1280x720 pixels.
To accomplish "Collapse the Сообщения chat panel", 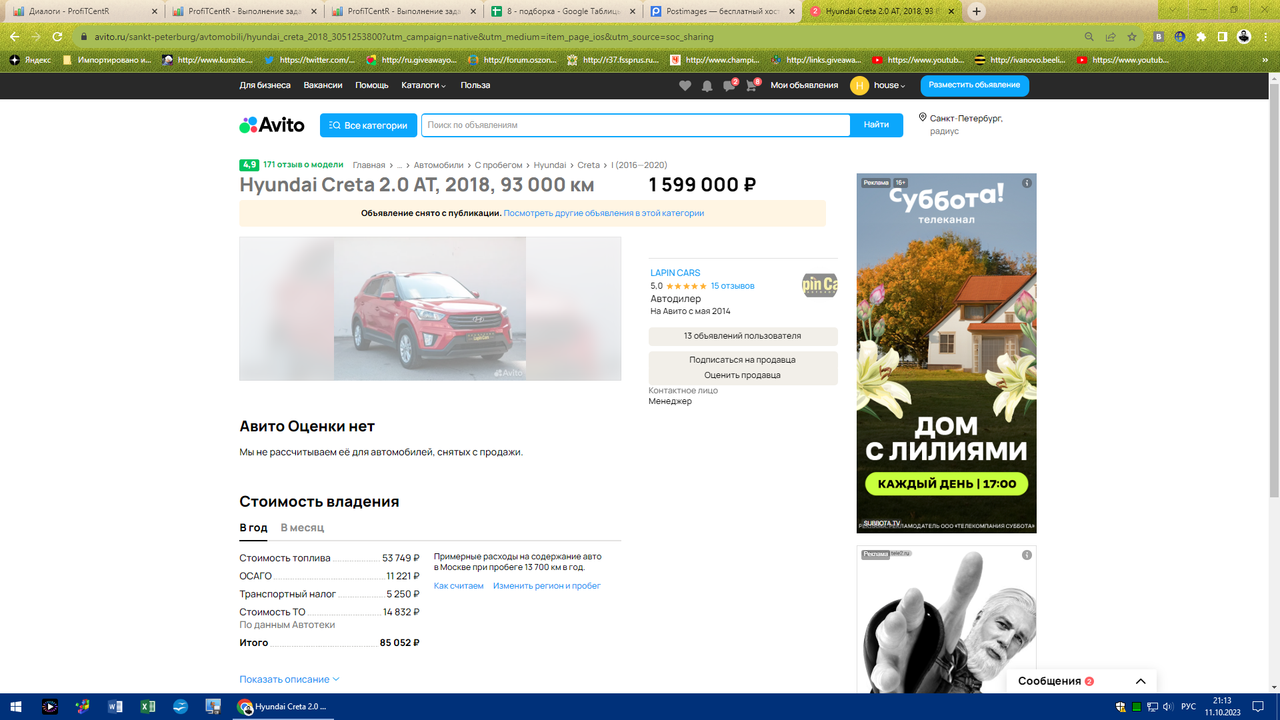I will 1140,680.
